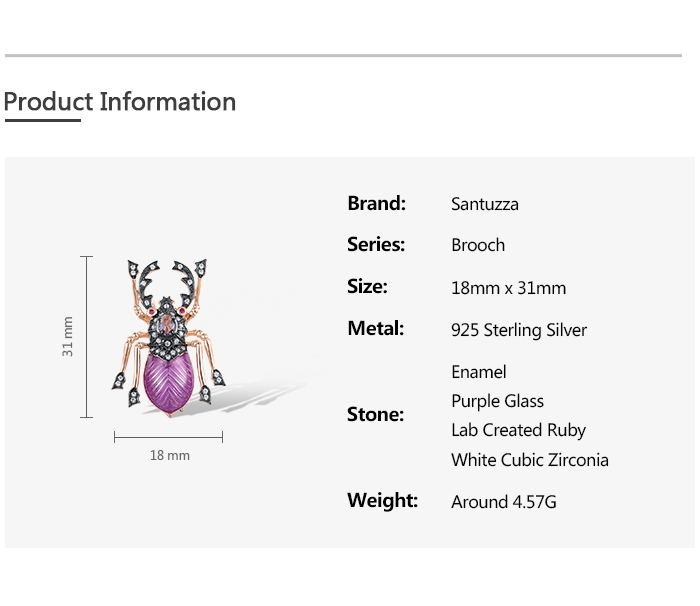Click the Stone: label
Image resolution: width=700 pixels, height=606 pixels.
pyautogui.click(x=375, y=414)
